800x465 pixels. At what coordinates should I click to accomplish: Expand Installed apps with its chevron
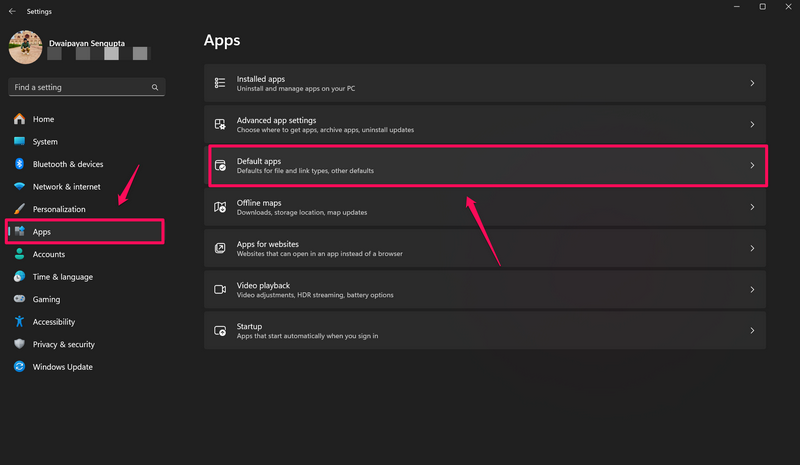pos(752,83)
